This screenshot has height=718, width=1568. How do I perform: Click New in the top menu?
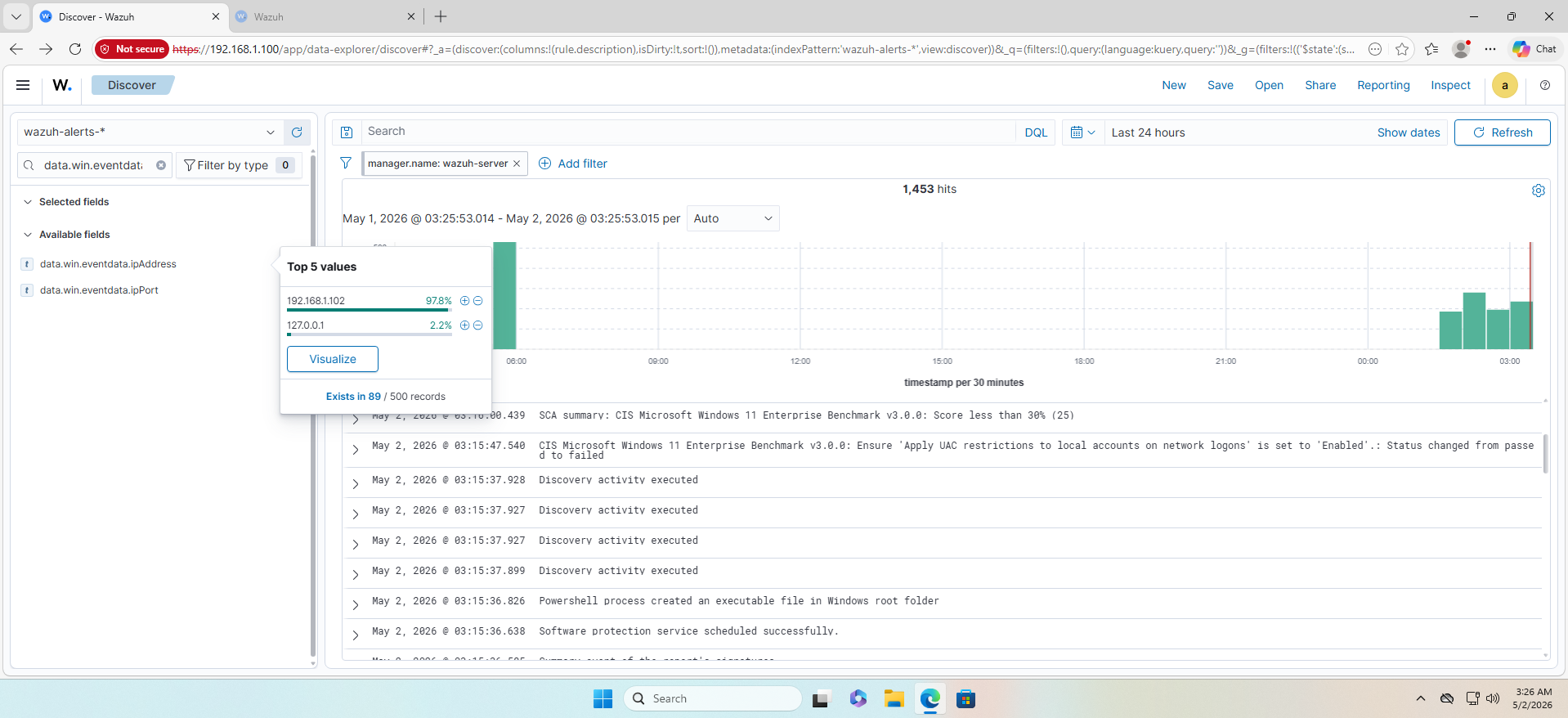(x=1173, y=85)
